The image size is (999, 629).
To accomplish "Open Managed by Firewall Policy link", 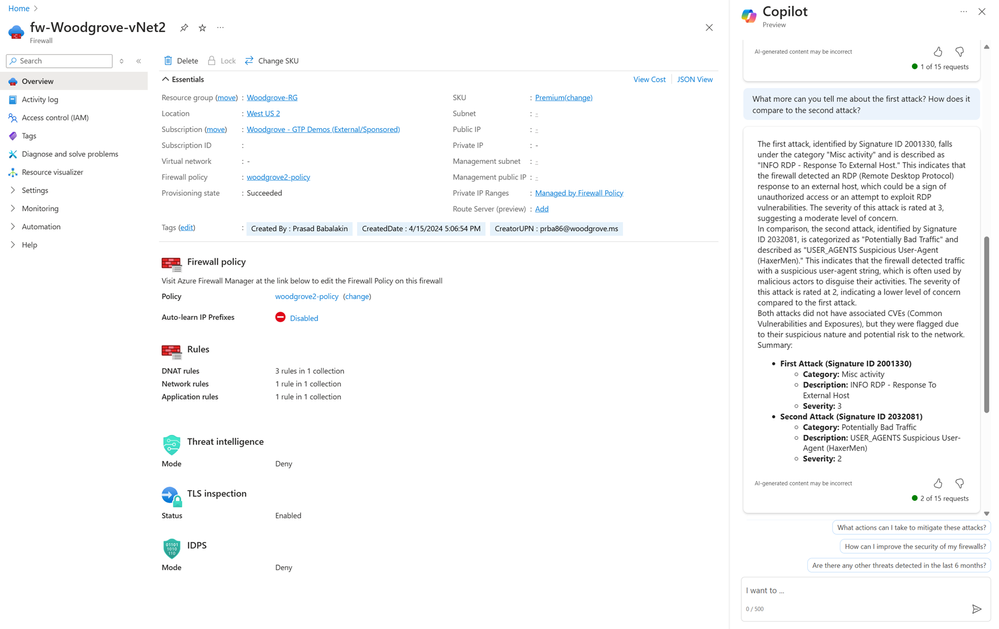I will coord(579,193).
